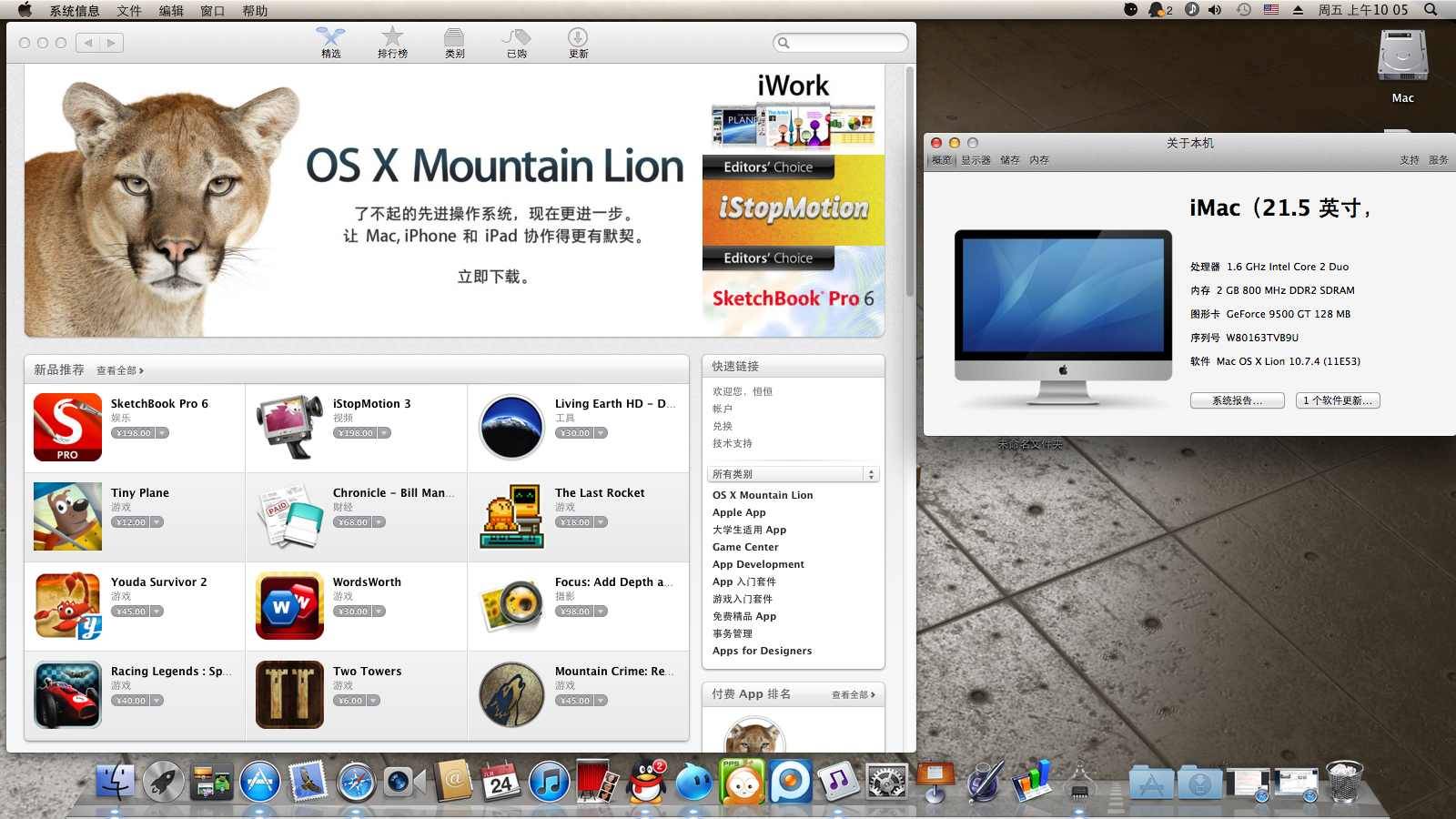Open the QQ penguin icon in Dock

(x=648, y=782)
